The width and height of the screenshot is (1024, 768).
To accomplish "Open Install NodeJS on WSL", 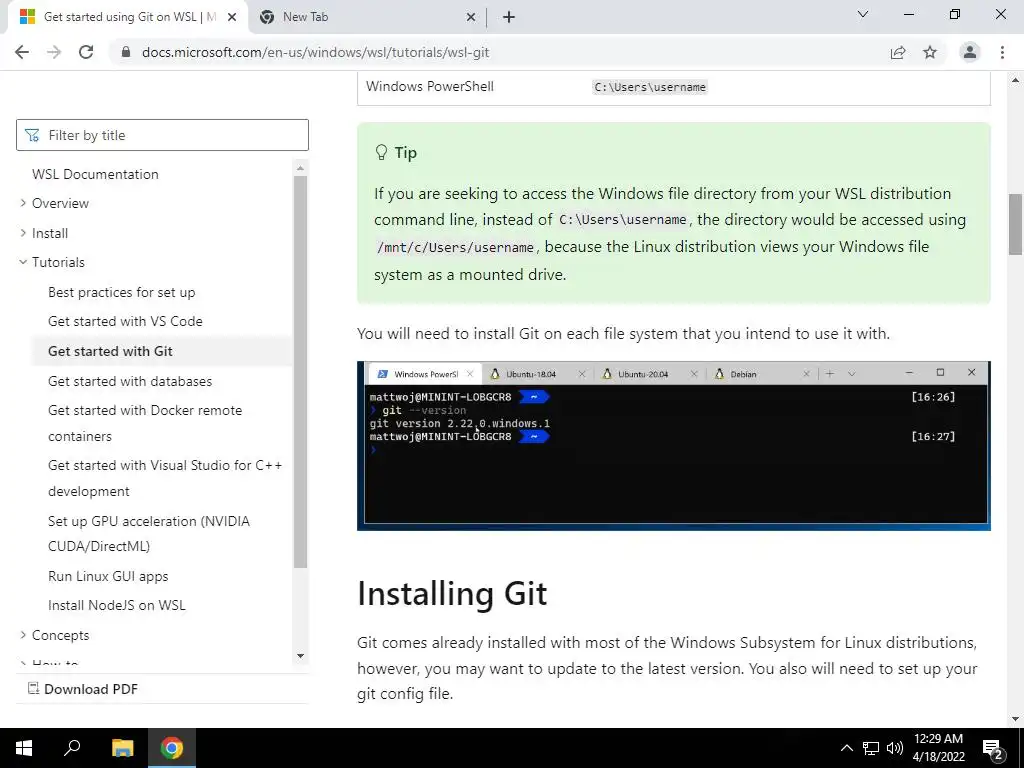I will click(x=116, y=605).
